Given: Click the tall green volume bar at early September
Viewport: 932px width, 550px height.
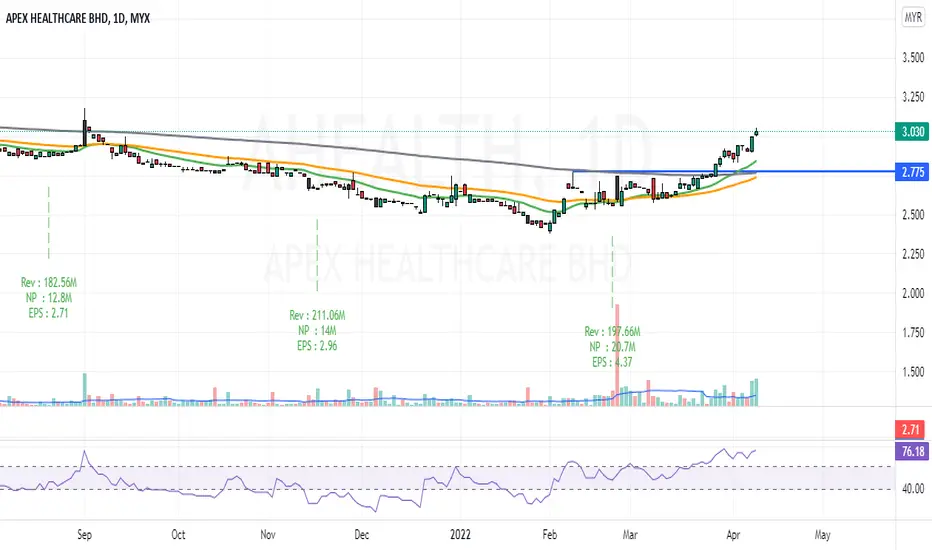Looking at the screenshot, I should point(84,389).
